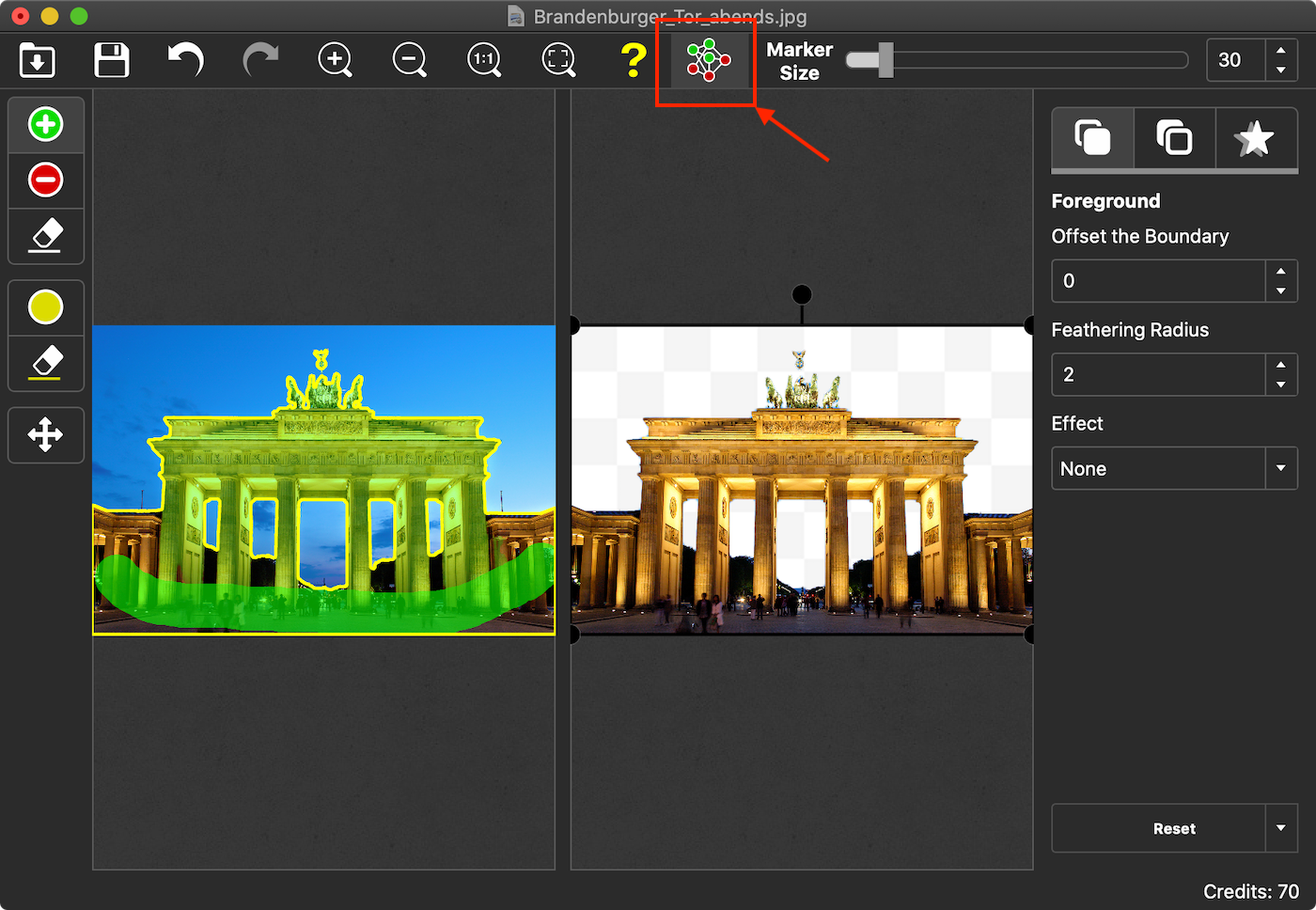The height and width of the screenshot is (910, 1316).
Task: Activate the yellow circle marker tool
Action: tap(45, 307)
